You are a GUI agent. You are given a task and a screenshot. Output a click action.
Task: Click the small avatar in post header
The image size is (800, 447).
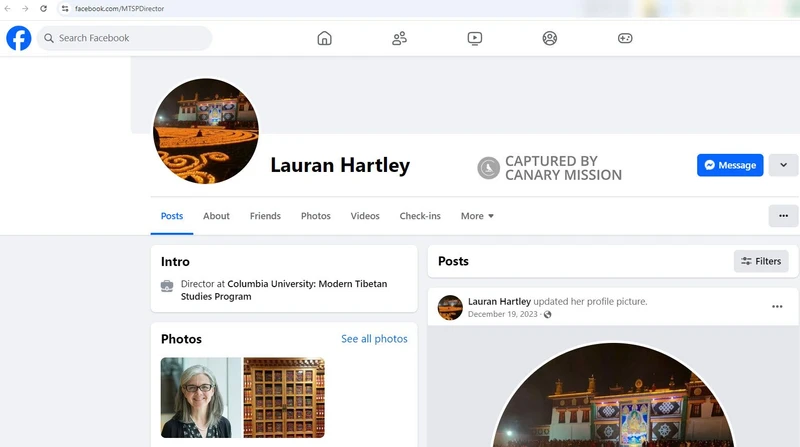[x=450, y=307]
